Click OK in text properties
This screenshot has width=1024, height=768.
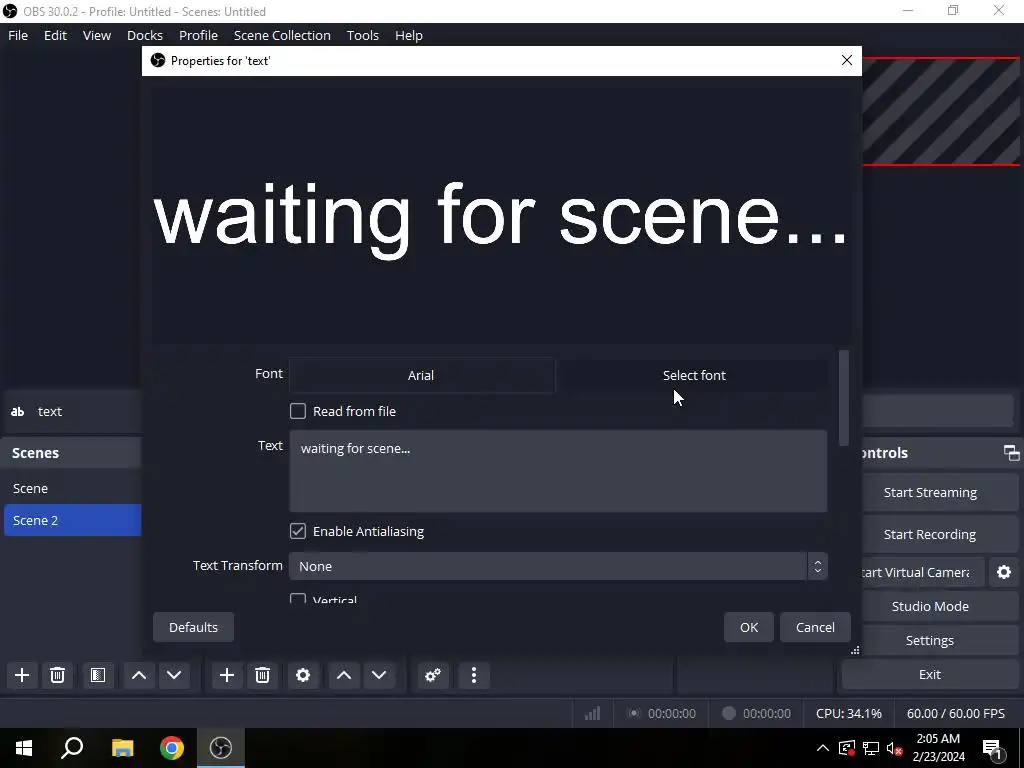tap(749, 627)
